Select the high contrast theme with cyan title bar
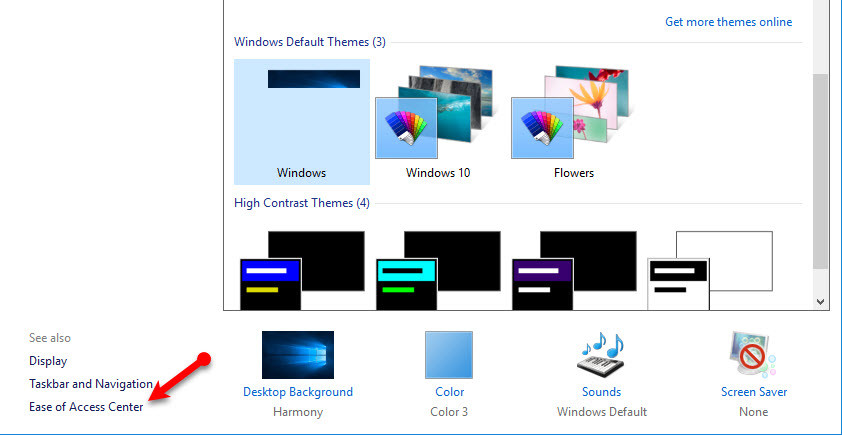 (x=438, y=271)
